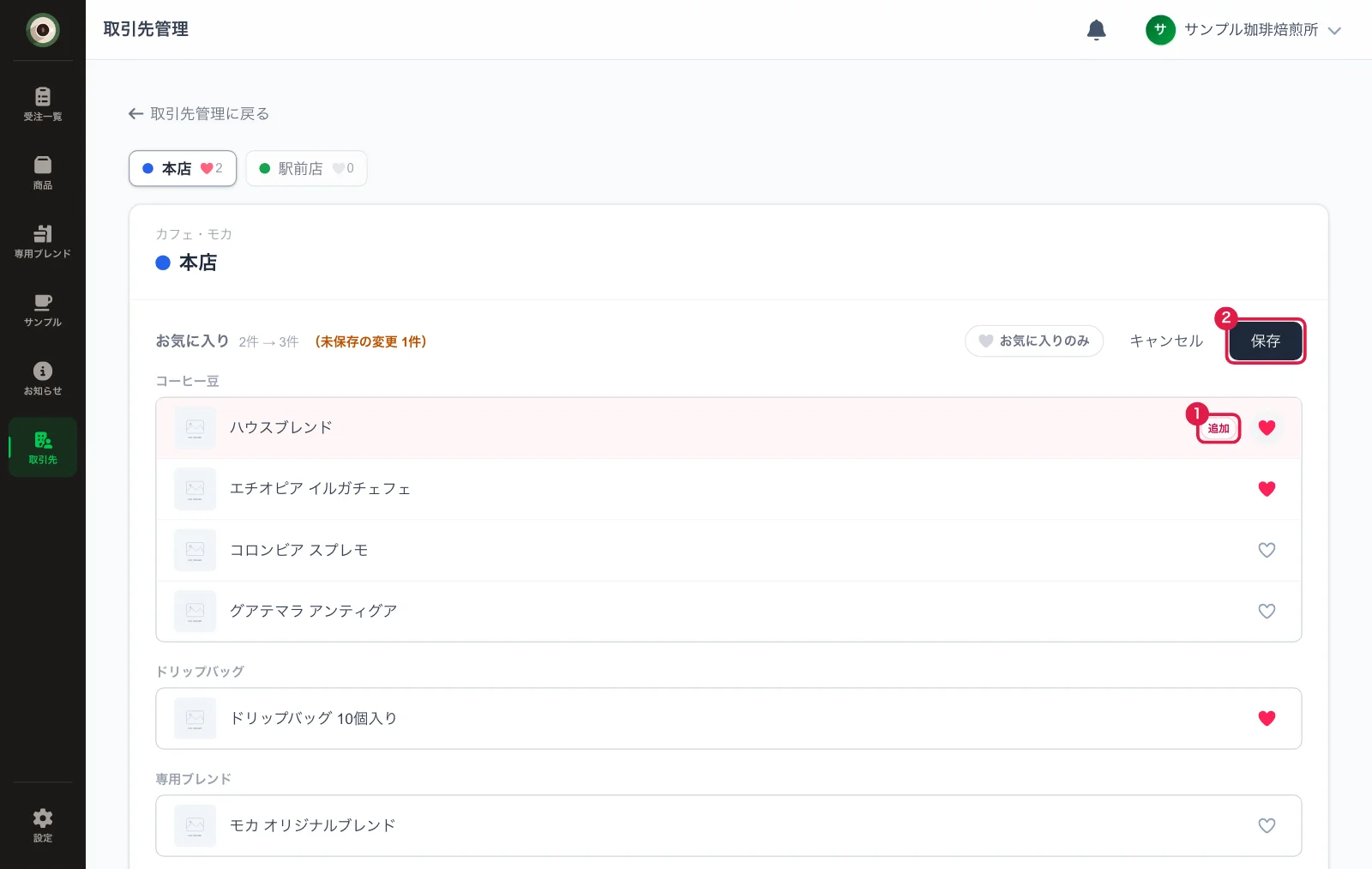Unfavorite エチオピア イルガチェフェ heart
This screenshot has width=1372, height=869.
pyautogui.click(x=1267, y=489)
